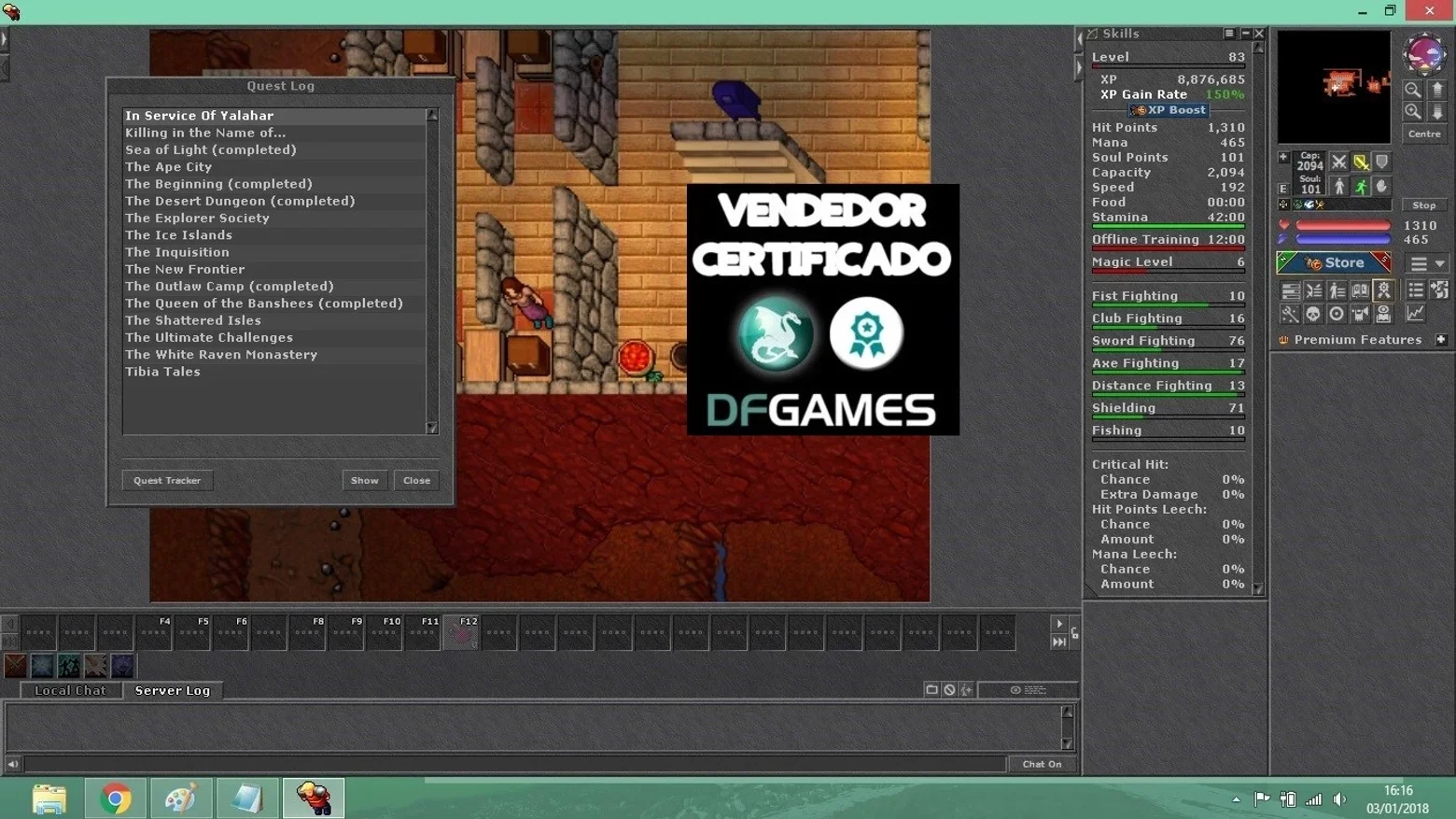Screen dimensions: 1456x819
Task: Expand the Premium Features panel
Action: click(x=1441, y=340)
